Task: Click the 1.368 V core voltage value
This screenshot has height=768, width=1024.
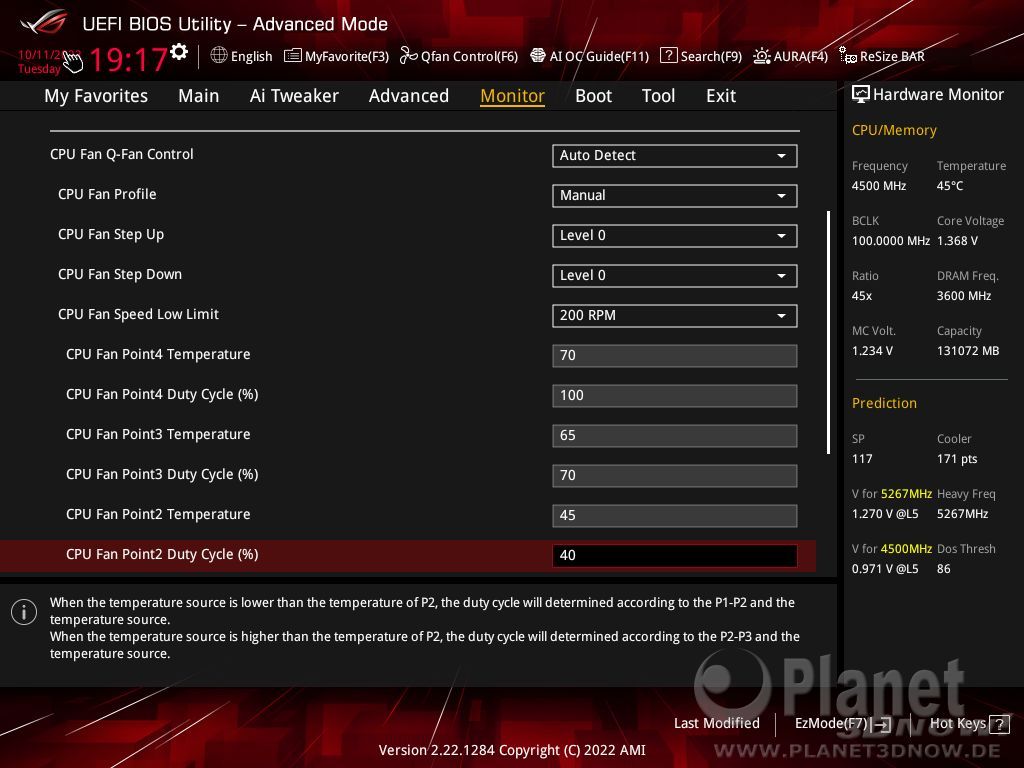Action: (x=957, y=241)
